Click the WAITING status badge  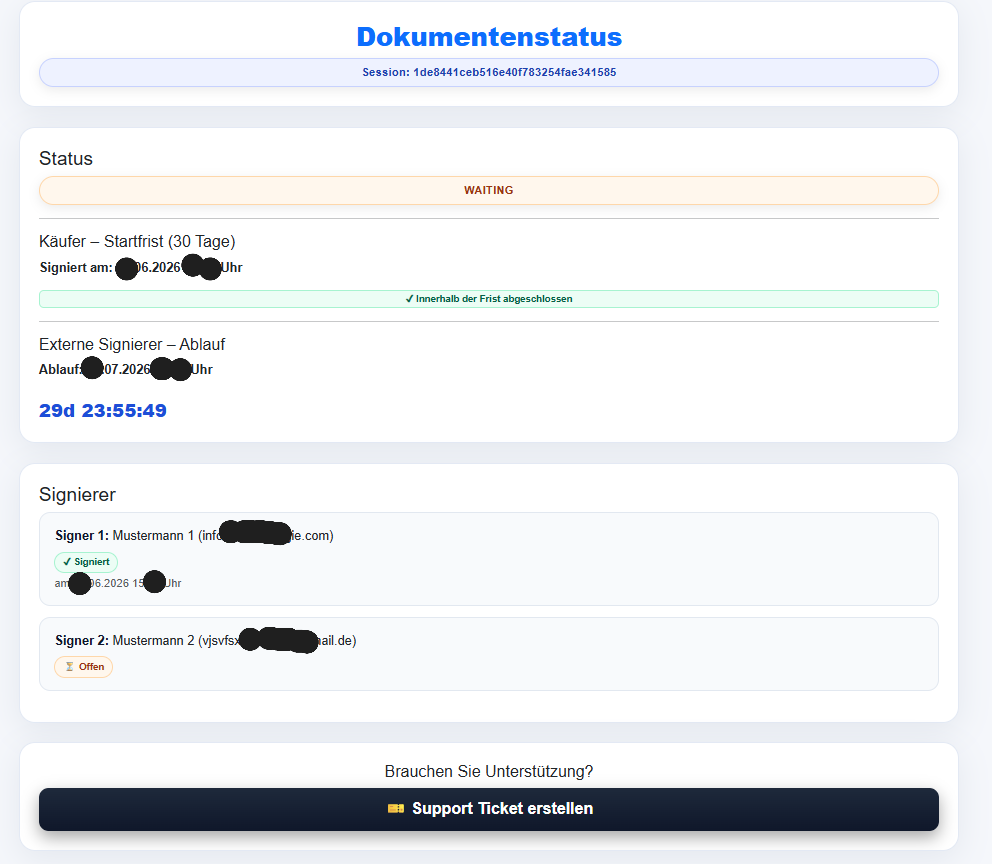pos(488,190)
